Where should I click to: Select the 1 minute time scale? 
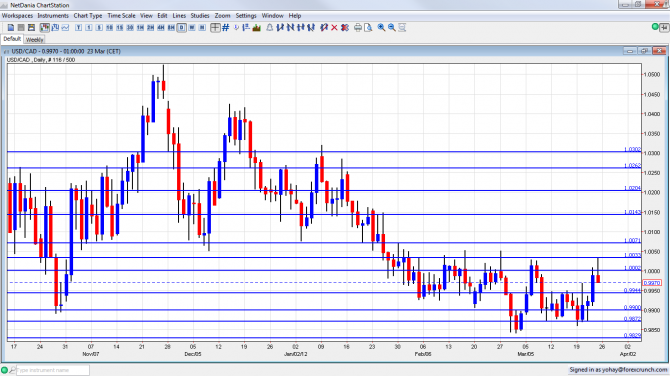[x=88, y=28]
